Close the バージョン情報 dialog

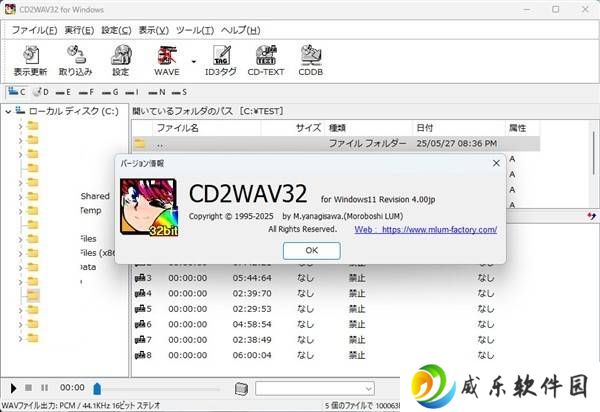point(496,163)
